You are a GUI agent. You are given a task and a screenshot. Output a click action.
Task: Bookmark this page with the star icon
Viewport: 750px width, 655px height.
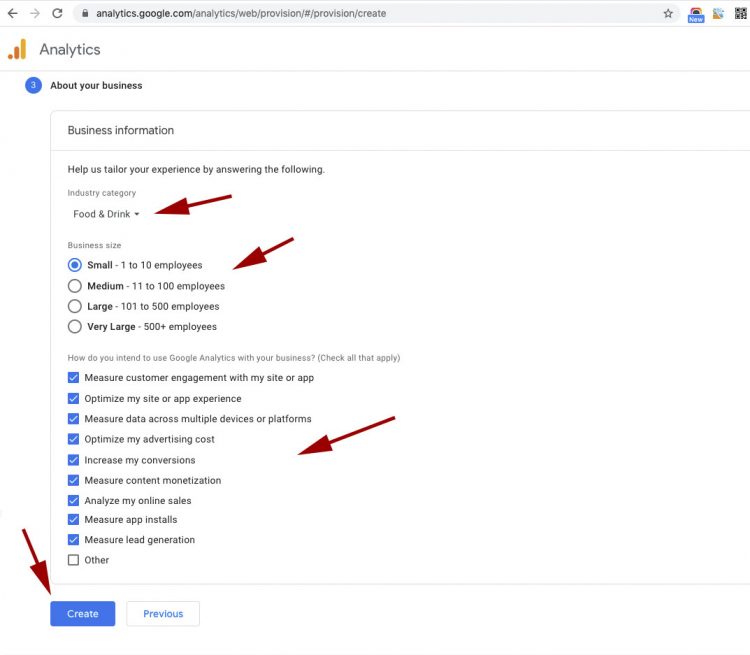tap(668, 13)
